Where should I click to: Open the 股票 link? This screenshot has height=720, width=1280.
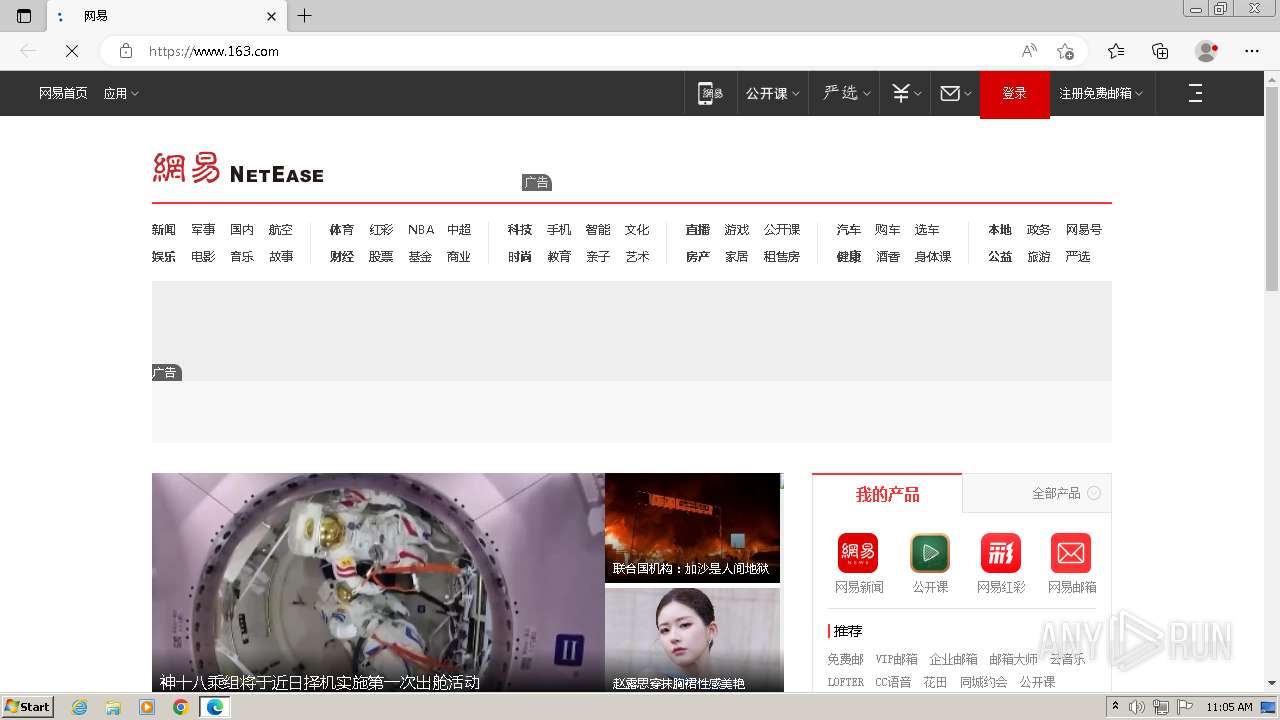tap(381, 256)
